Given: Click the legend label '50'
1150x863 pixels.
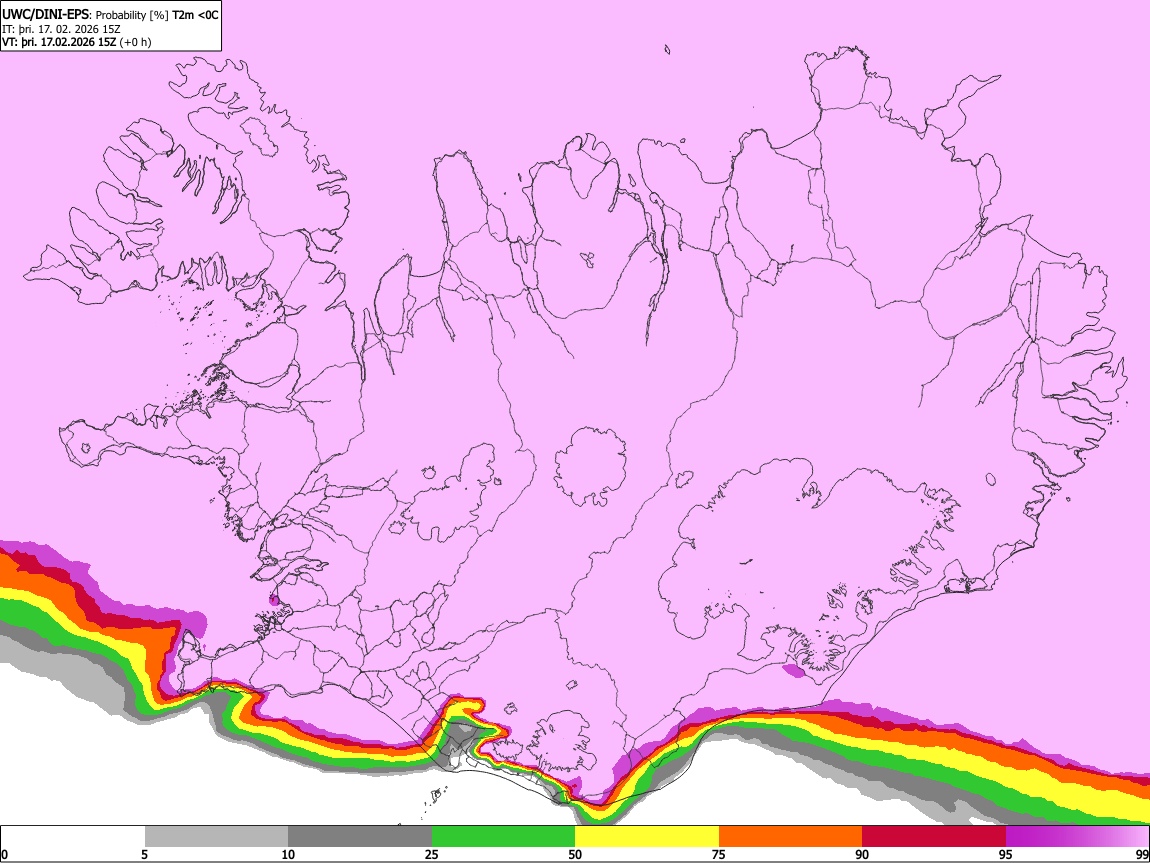Looking at the screenshot, I should click(x=575, y=855).
